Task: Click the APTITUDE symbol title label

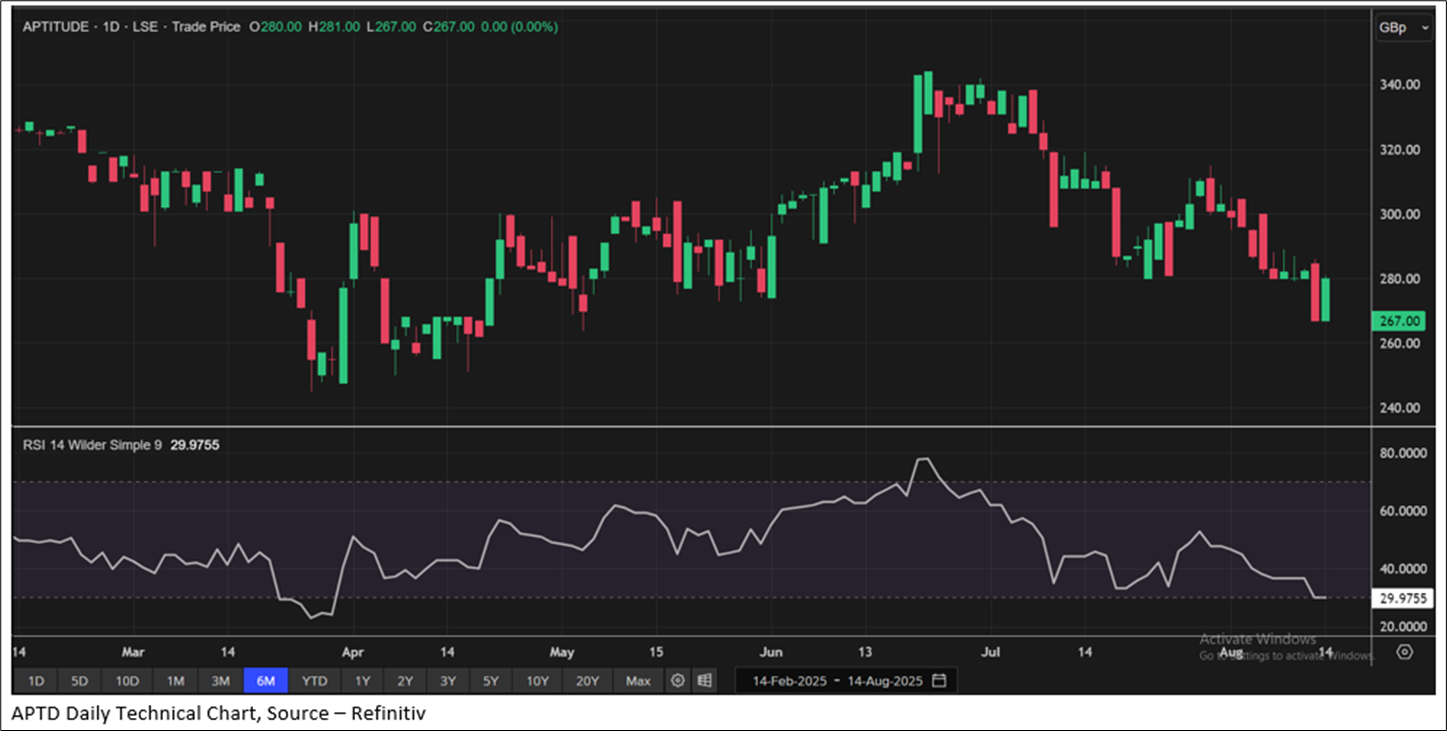Action: click(x=57, y=27)
